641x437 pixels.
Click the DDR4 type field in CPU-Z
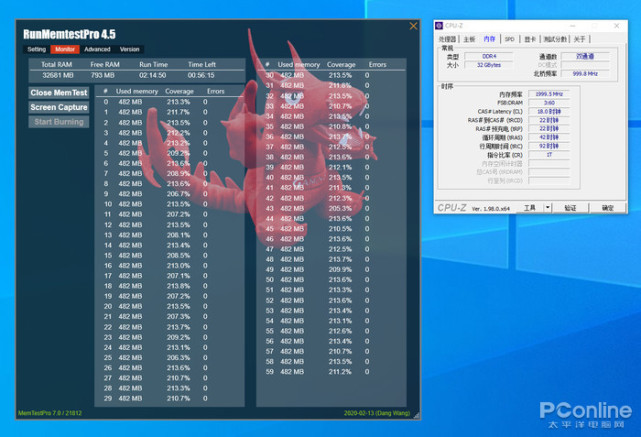click(x=489, y=56)
